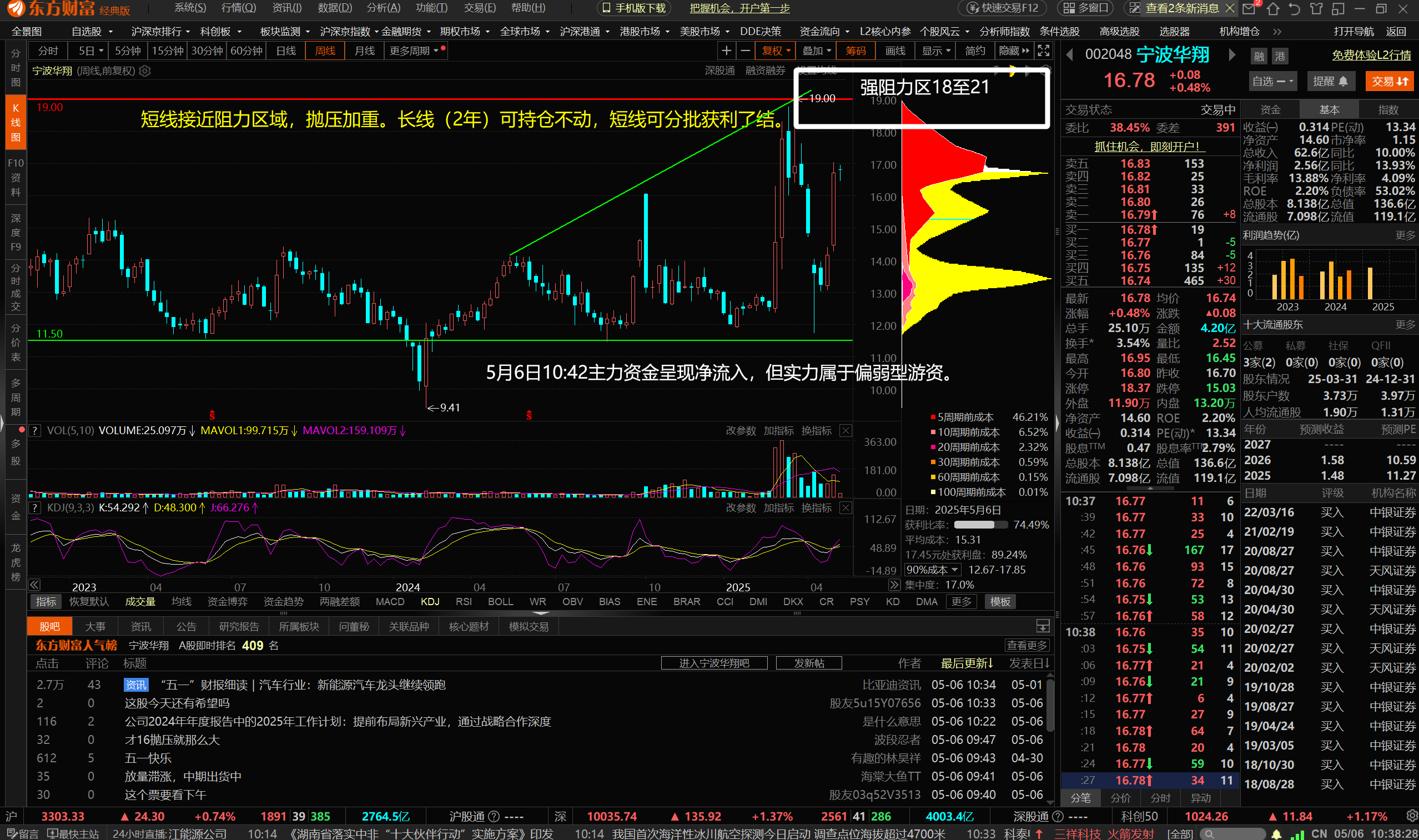Click the 港 Hong Kong connect badge
Screen dimensions: 1419x840
[1280, 56]
